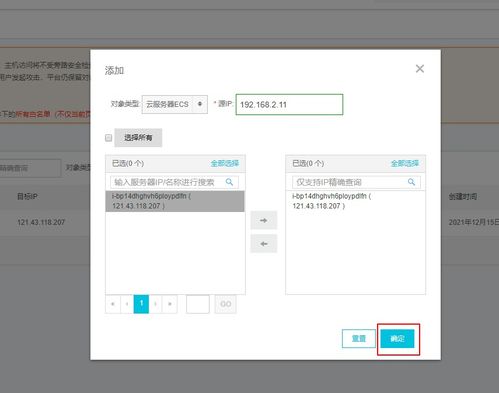Image resolution: width=499 pixels, height=393 pixels.
Task: Confirm with the 确定 button
Action: (x=397, y=339)
